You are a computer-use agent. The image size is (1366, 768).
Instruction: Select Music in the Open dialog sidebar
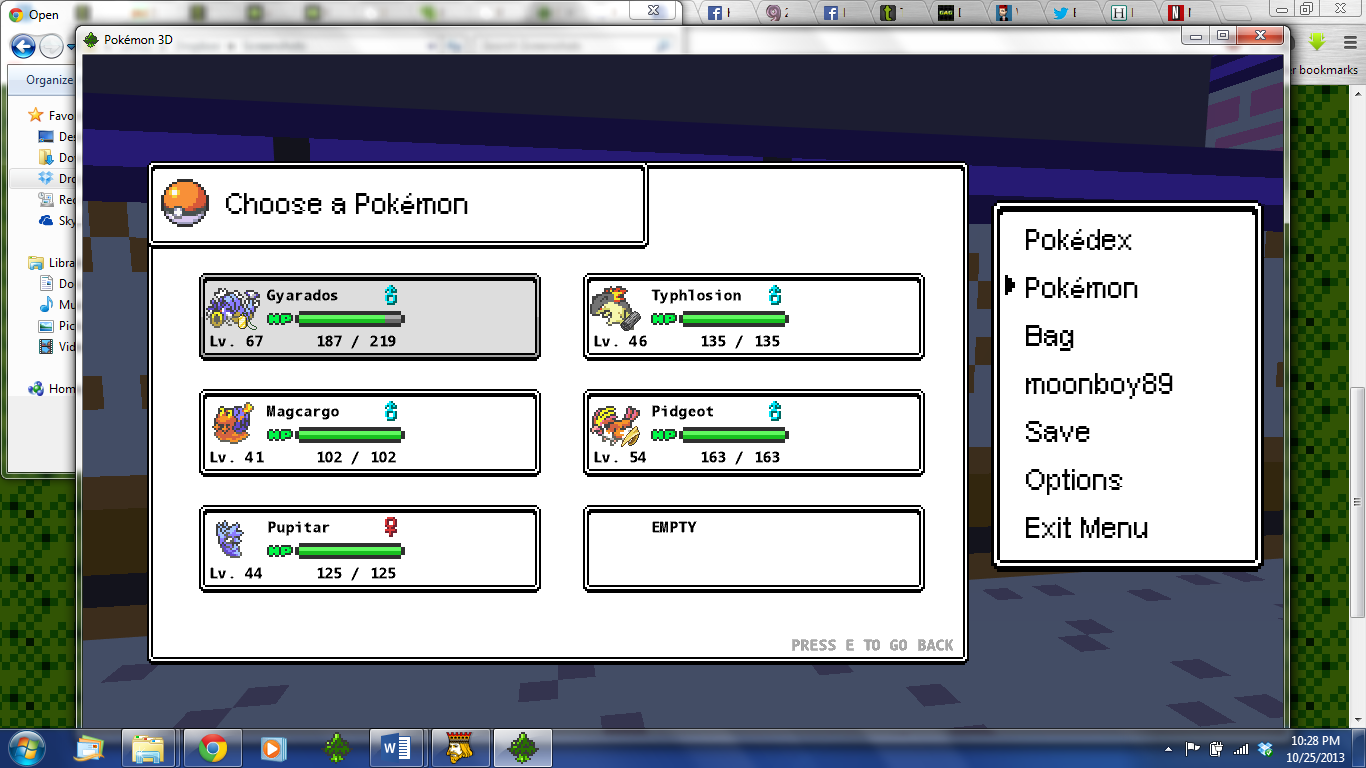(x=57, y=304)
